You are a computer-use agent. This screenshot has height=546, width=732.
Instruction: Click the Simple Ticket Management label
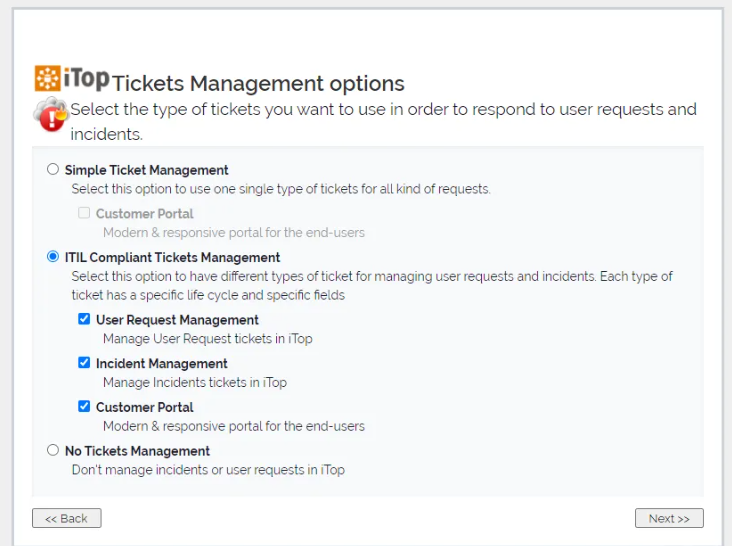click(147, 170)
